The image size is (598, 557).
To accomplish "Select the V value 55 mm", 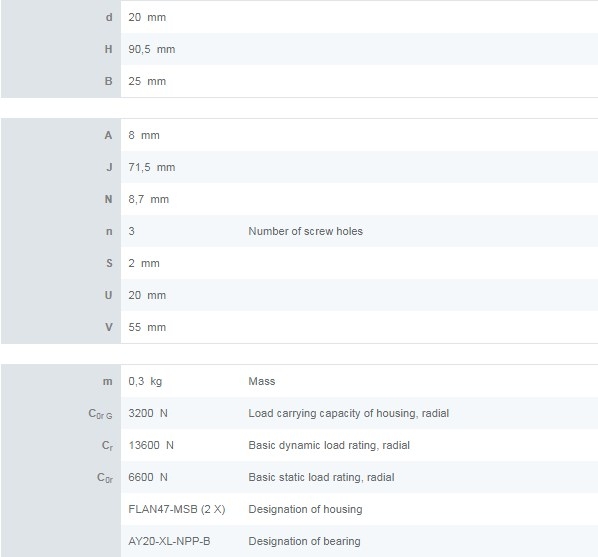I will click(147, 327).
